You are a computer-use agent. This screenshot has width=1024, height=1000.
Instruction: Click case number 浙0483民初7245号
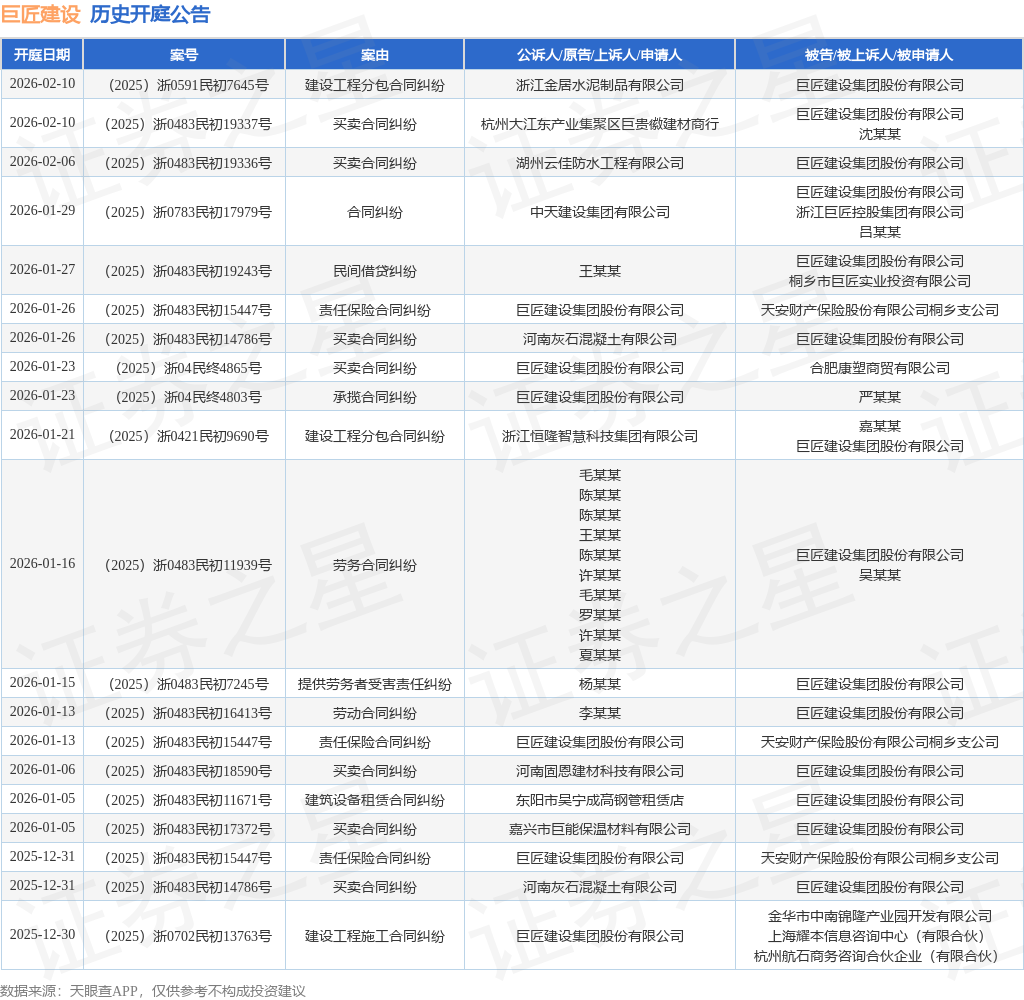click(188, 684)
